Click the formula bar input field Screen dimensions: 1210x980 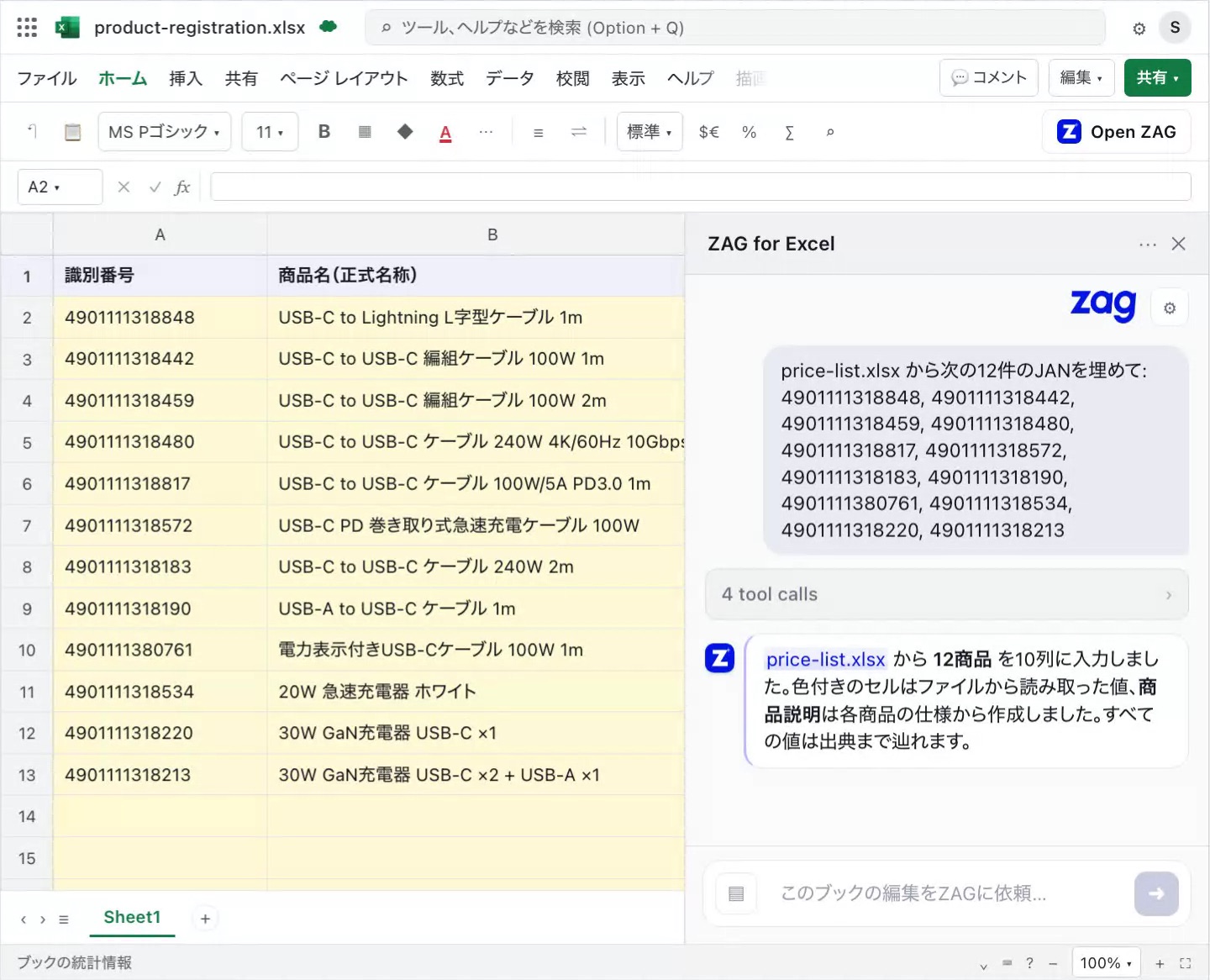[701, 187]
